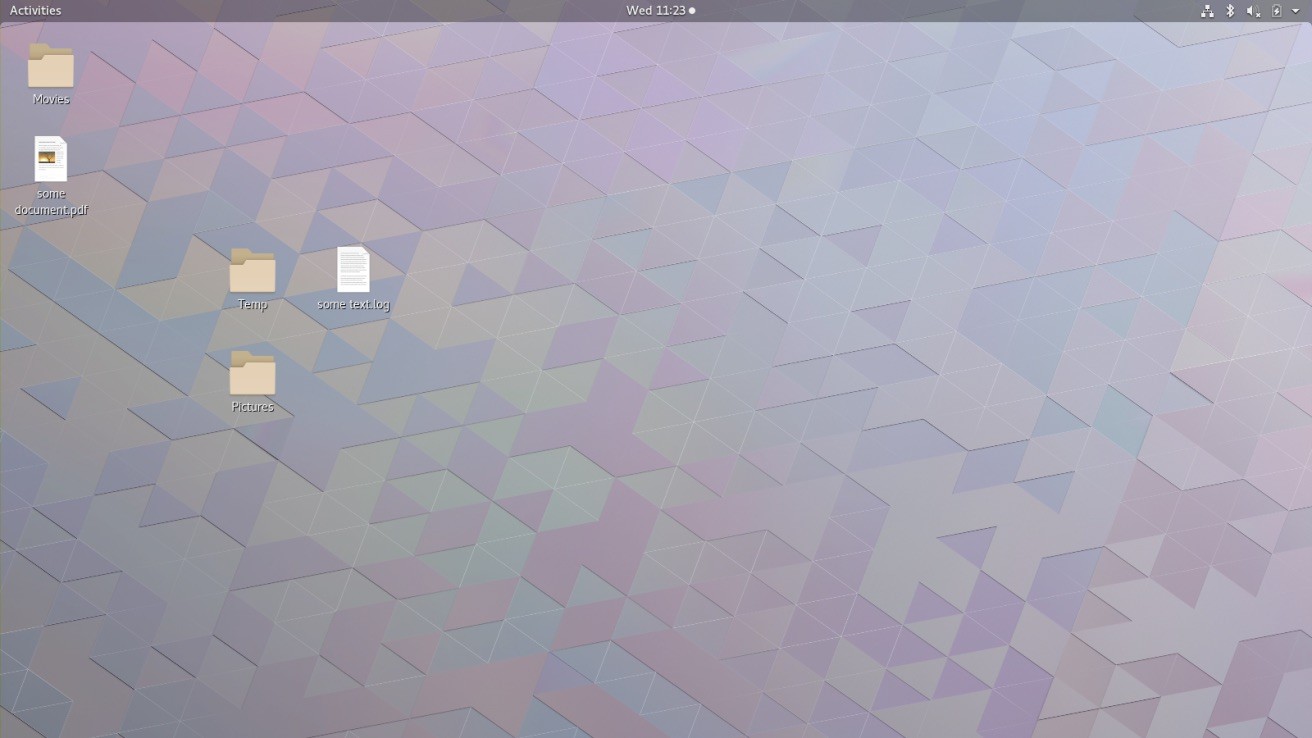Viewport: 1312px width, 738px height.
Task: Open the some text.log file
Action: tap(353, 267)
